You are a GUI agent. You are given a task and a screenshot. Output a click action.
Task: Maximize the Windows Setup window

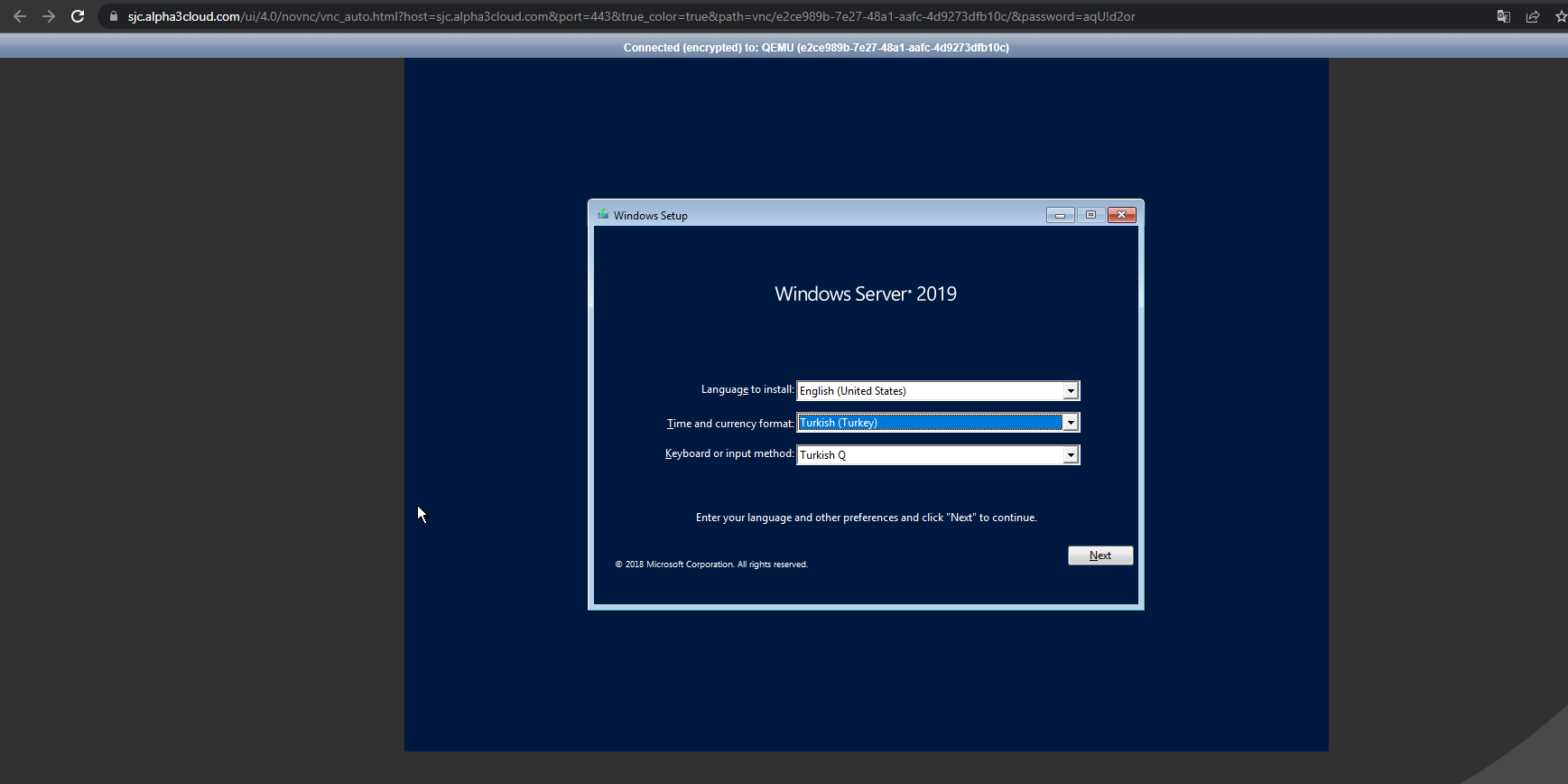click(x=1090, y=215)
